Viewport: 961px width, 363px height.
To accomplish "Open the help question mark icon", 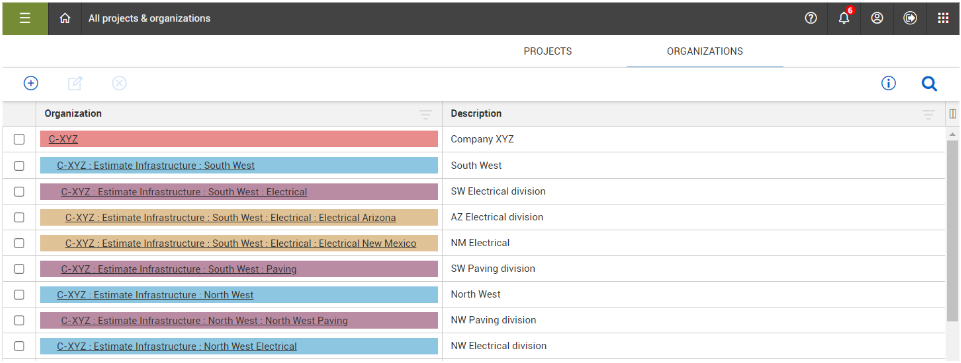I will coord(811,18).
